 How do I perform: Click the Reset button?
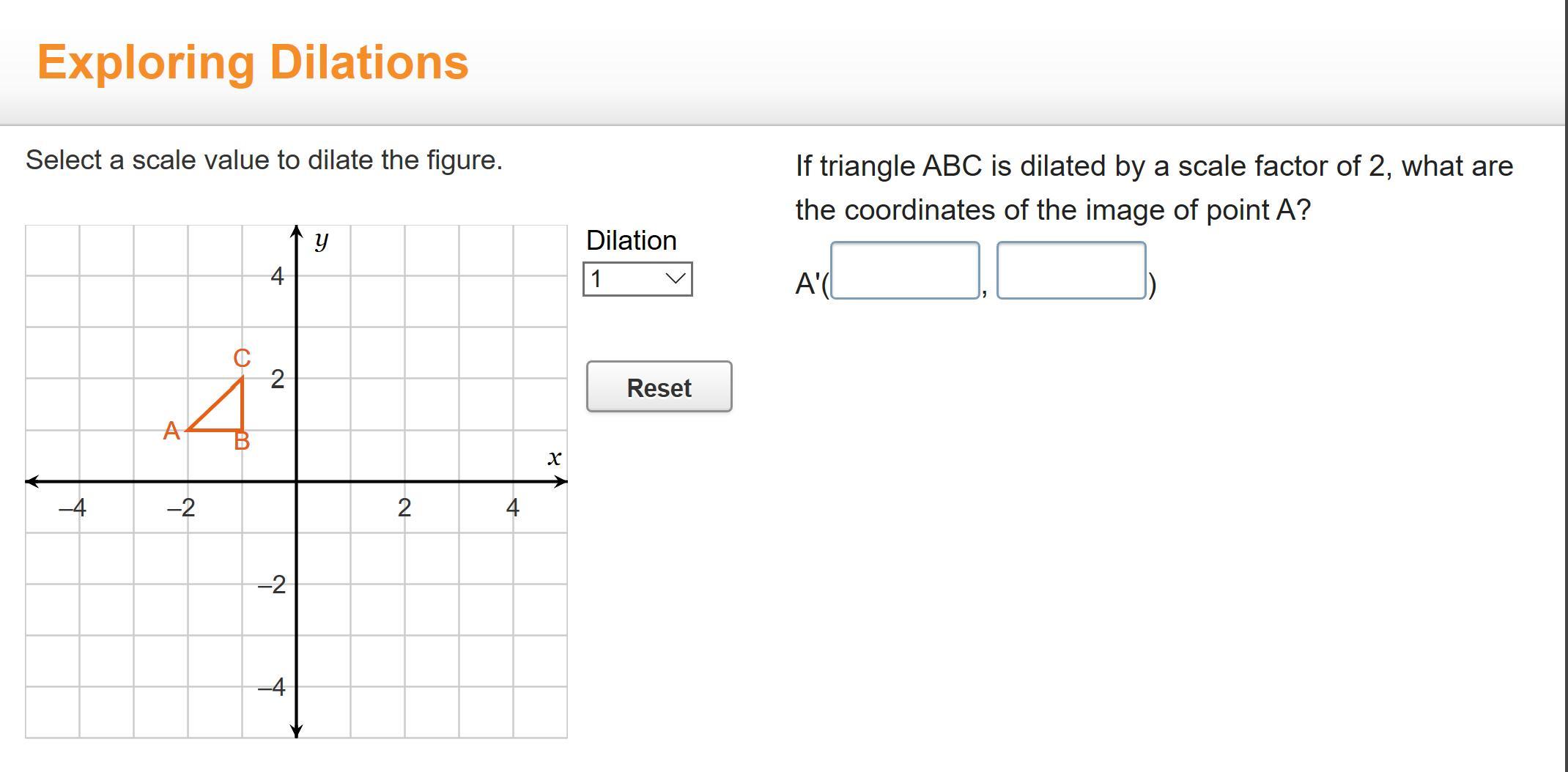tap(659, 387)
